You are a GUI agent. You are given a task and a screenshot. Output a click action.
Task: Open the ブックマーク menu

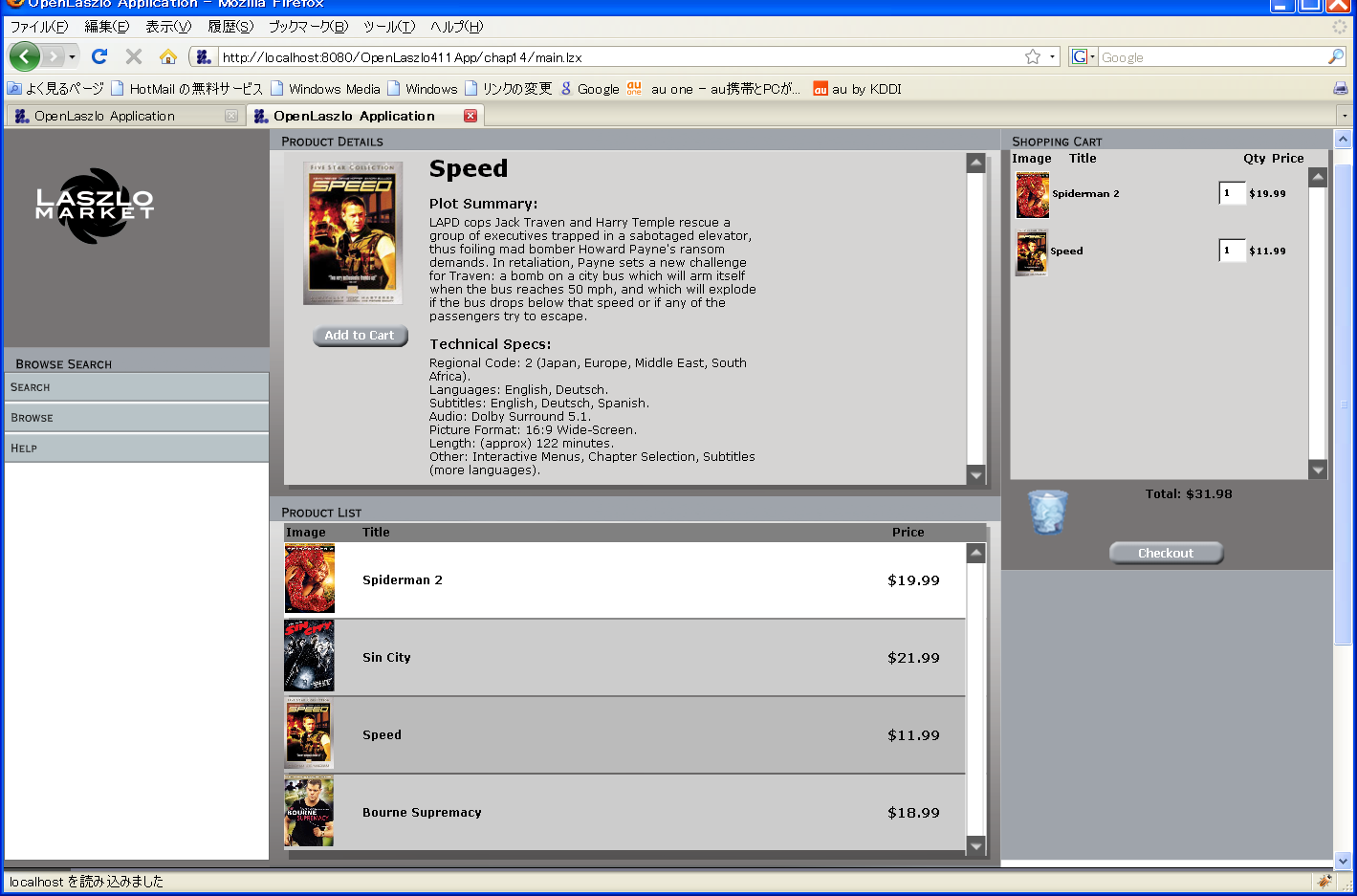307,27
